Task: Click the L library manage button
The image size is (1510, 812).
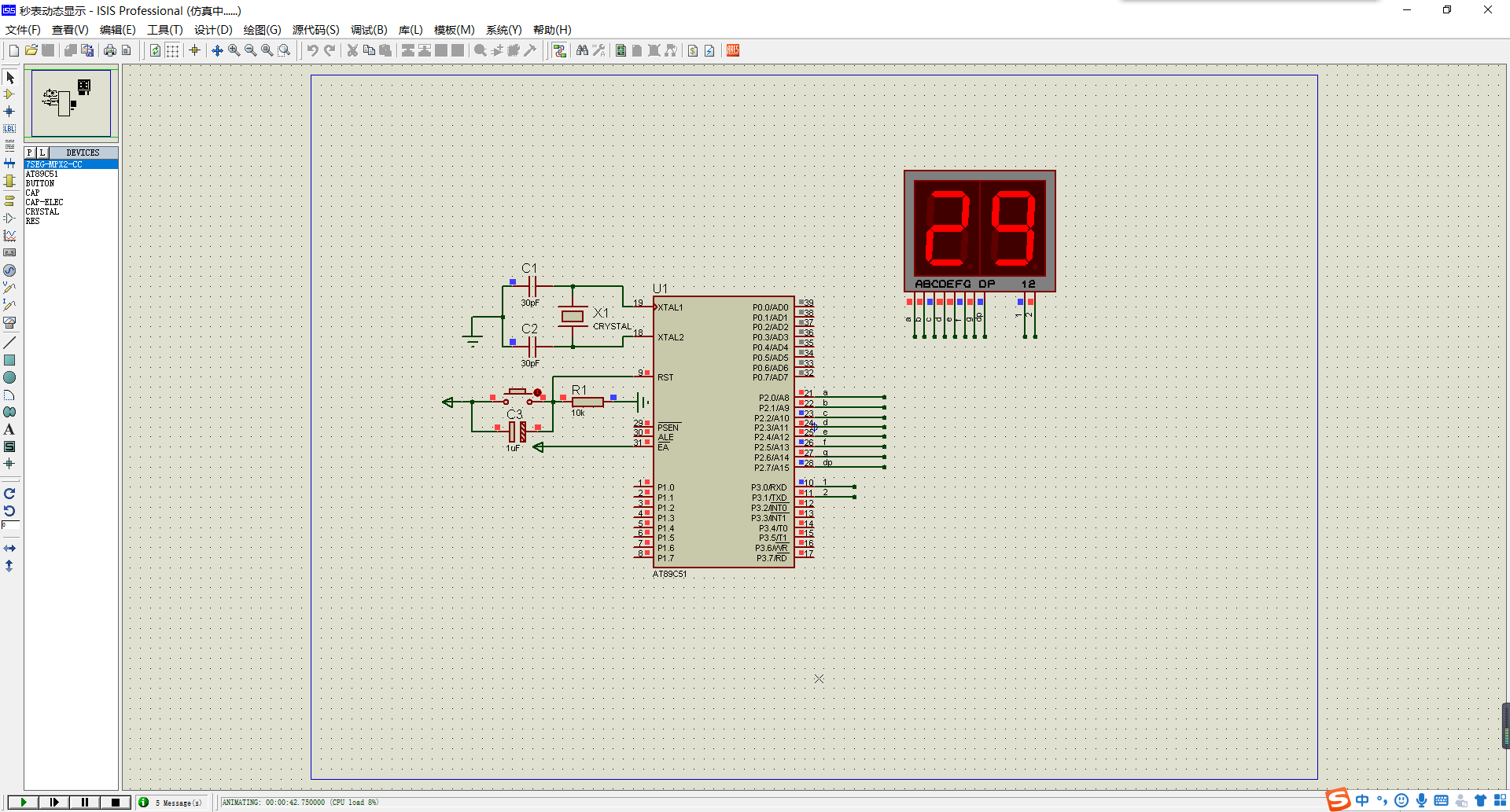Action: click(x=42, y=152)
